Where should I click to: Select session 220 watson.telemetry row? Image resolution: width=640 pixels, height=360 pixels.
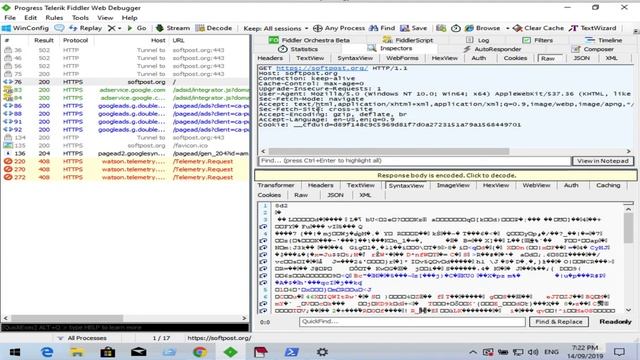pos(125,162)
